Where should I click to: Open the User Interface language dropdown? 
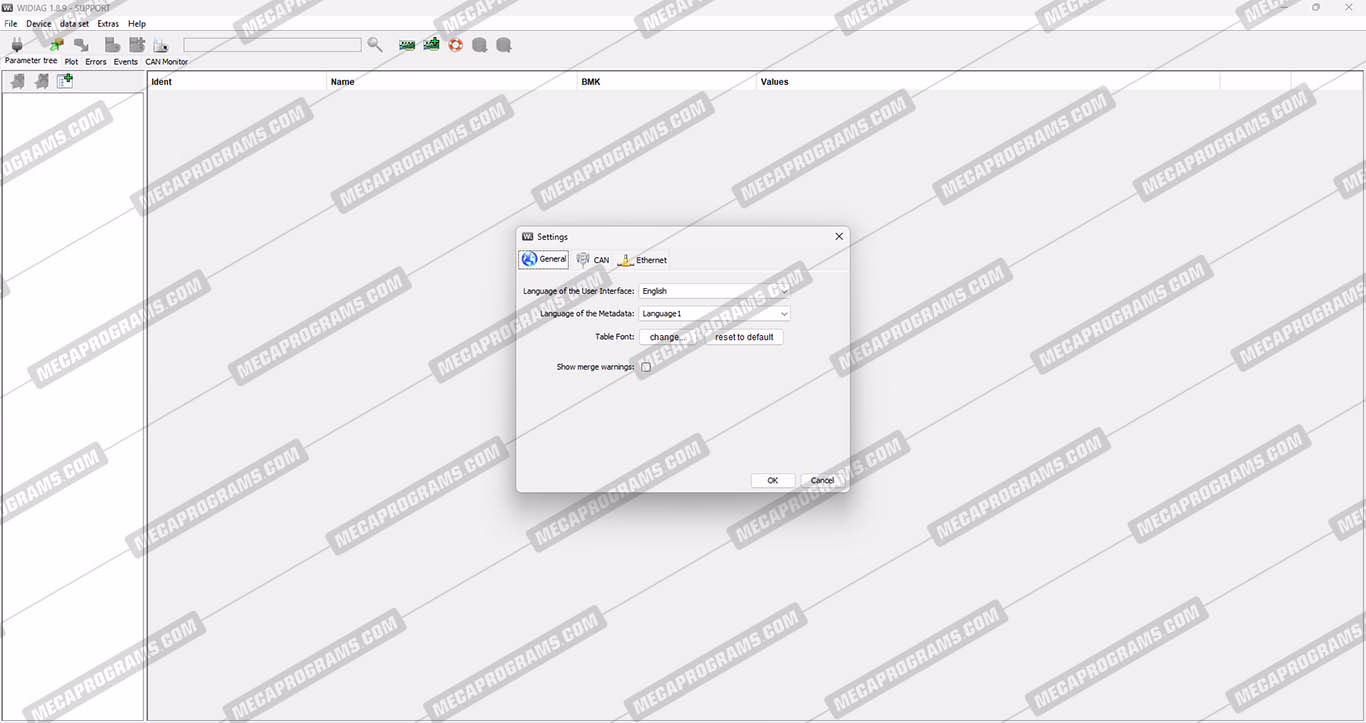pos(714,291)
